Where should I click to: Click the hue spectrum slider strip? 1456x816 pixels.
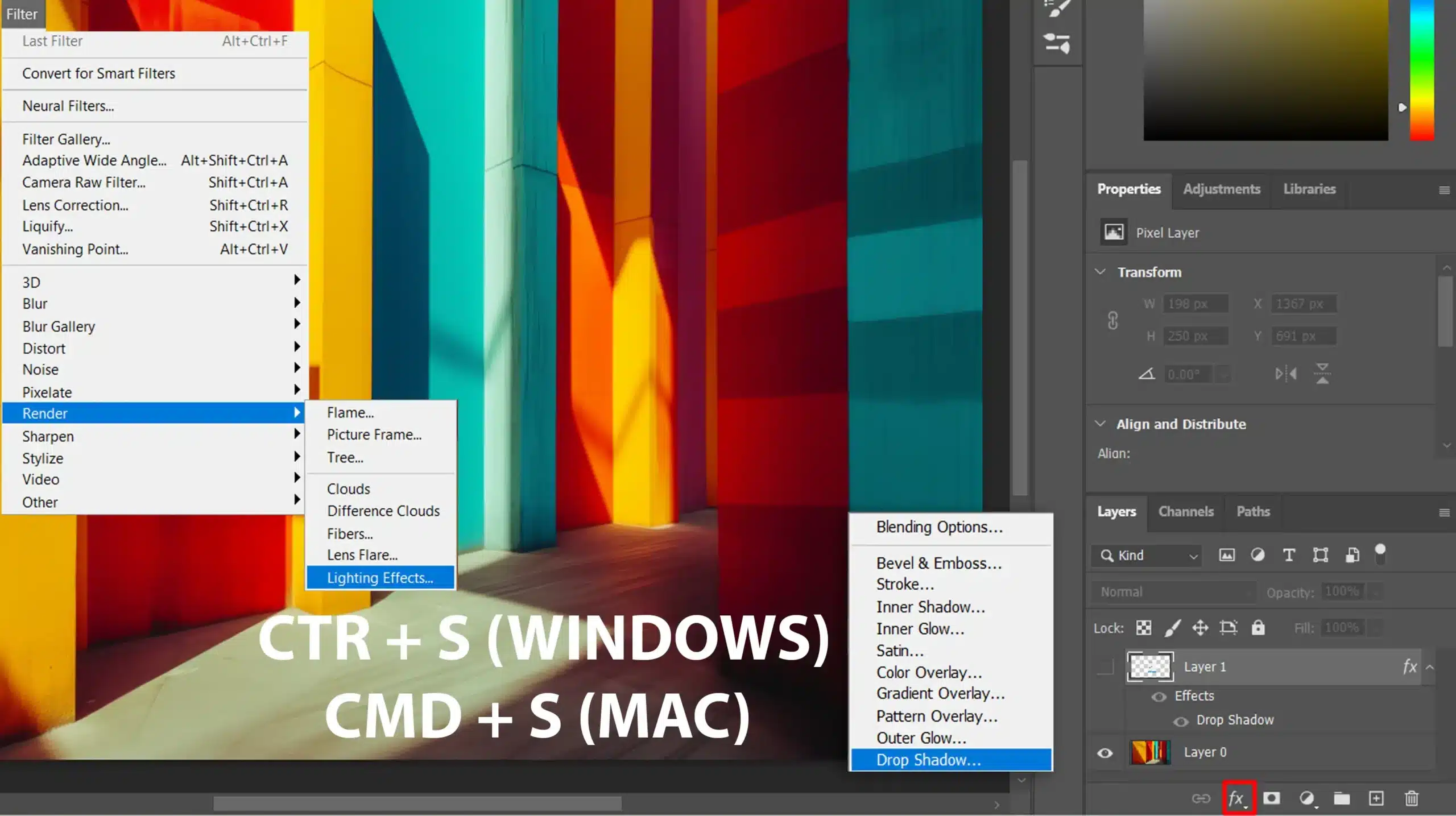click(1421, 70)
